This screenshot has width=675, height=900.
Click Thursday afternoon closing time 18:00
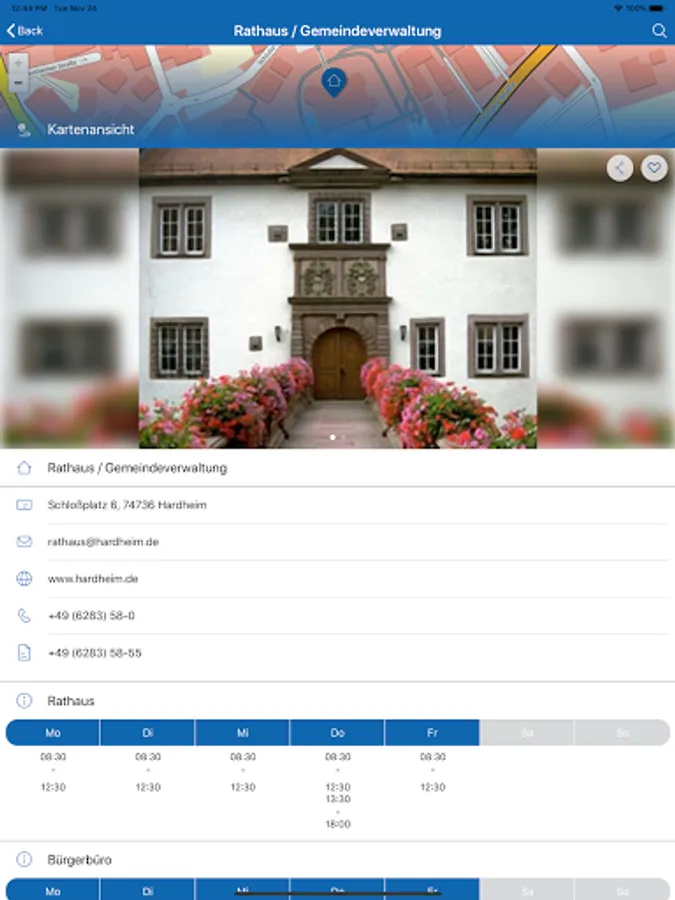coord(338,824)
